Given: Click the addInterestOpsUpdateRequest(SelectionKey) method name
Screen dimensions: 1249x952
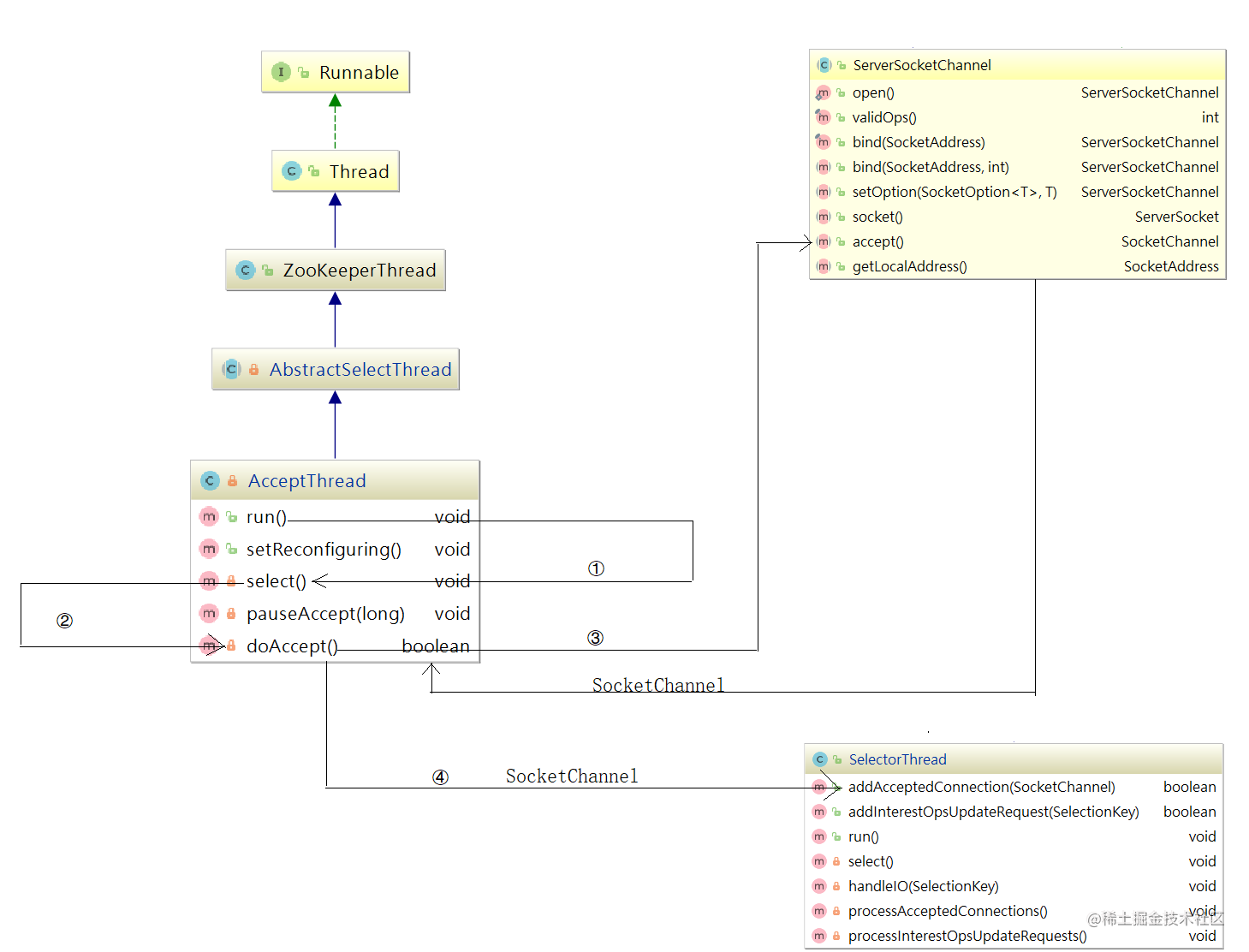Looking at the screenshot, I should click(994, 812).
